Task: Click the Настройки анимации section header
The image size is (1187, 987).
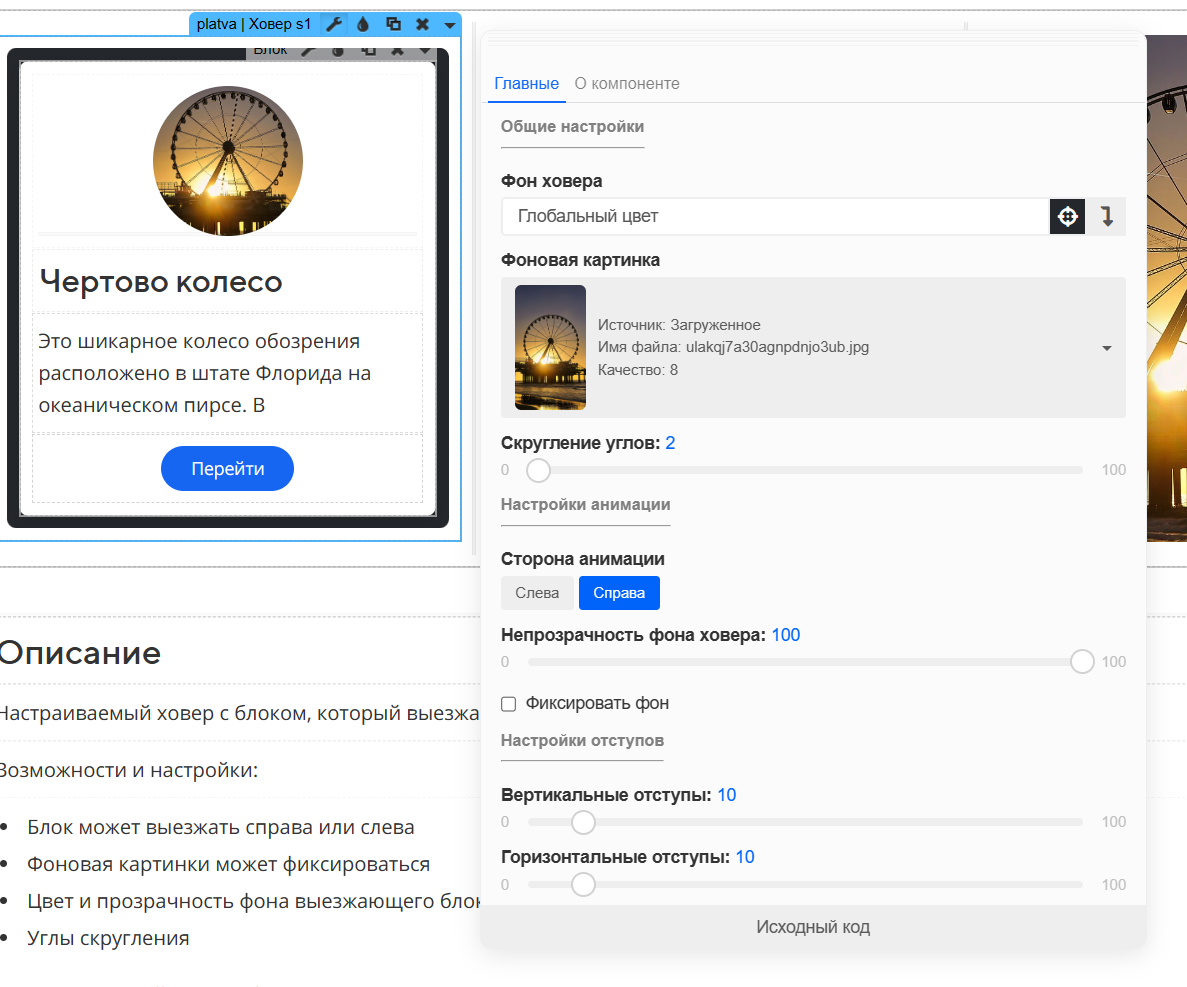Action: click(586, 504)
